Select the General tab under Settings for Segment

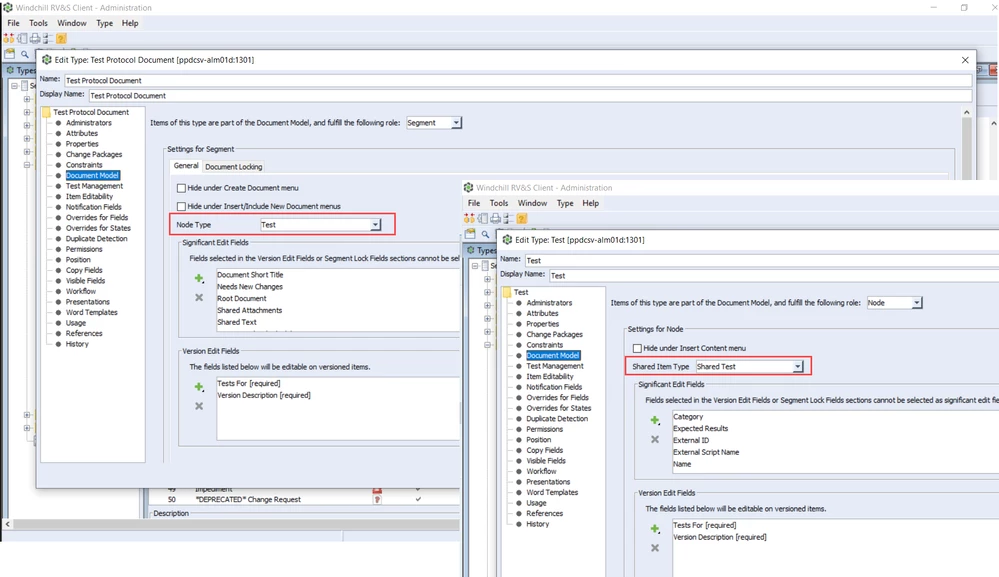(186, 166)
